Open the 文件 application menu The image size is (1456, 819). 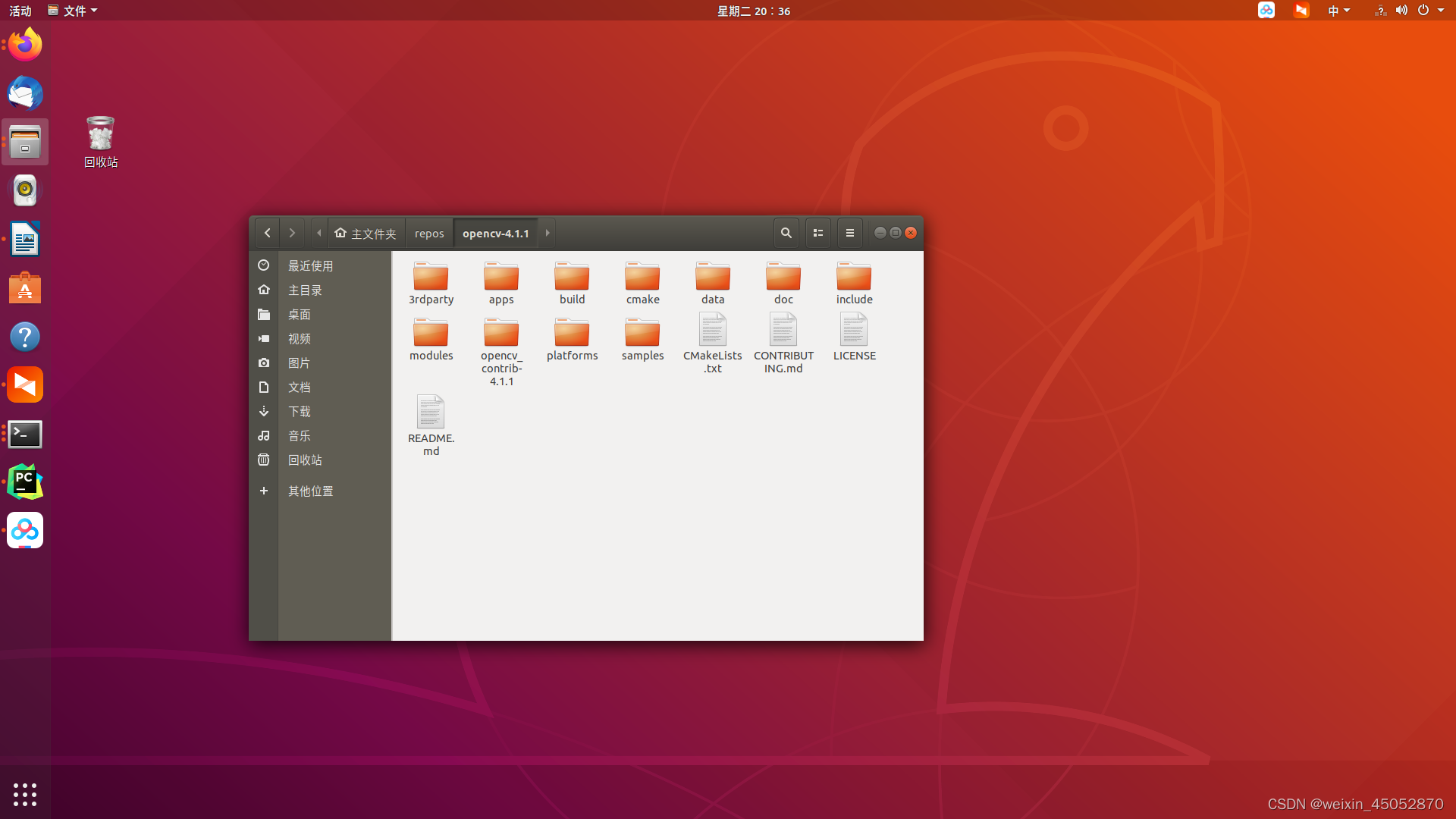[x=73, y=11]
